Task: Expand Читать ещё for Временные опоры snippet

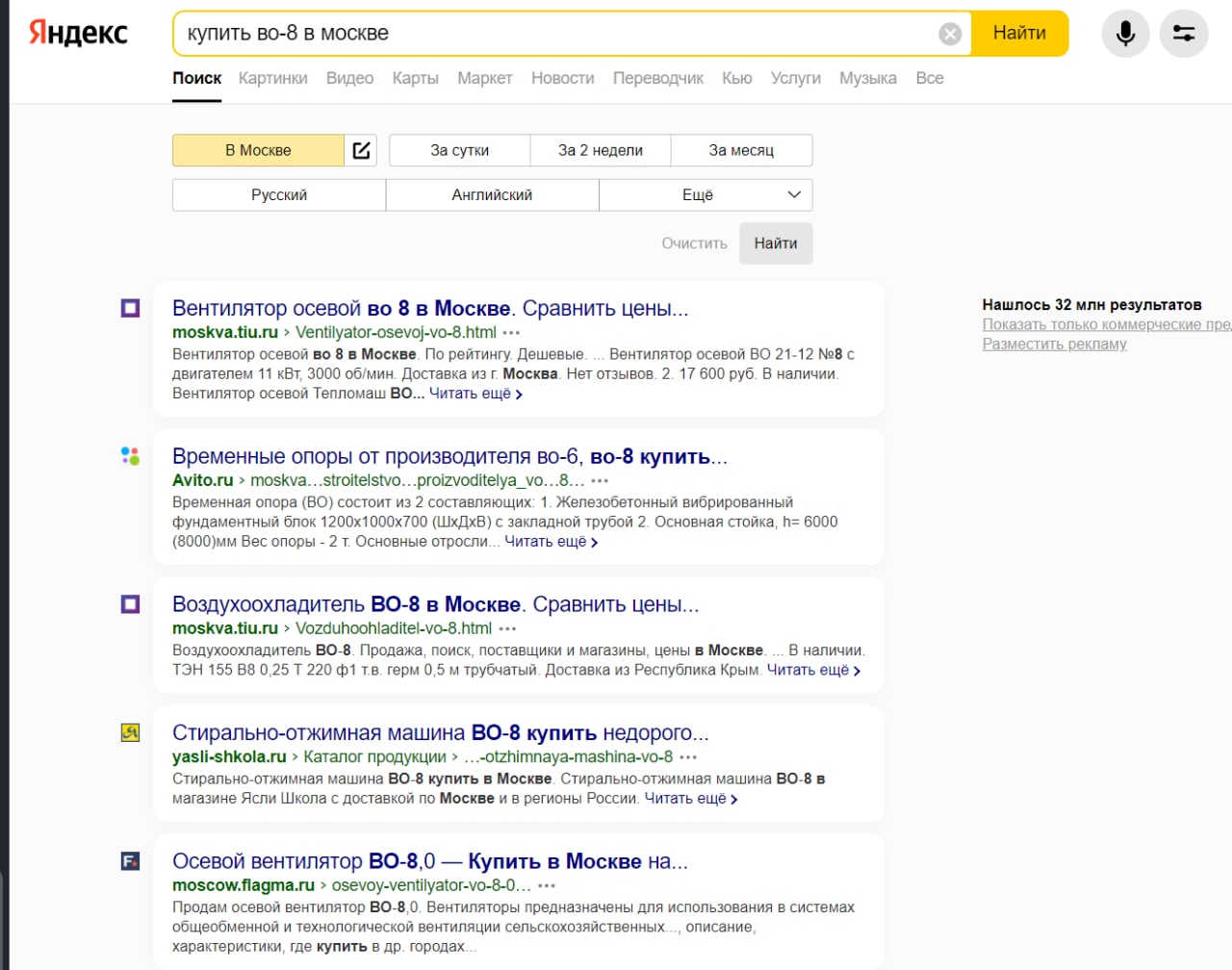Action: [552, 542]
